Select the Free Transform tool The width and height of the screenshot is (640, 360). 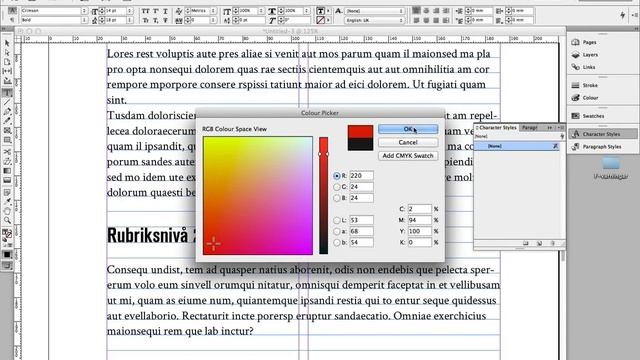pyautogui.click(x=7, y=161)
